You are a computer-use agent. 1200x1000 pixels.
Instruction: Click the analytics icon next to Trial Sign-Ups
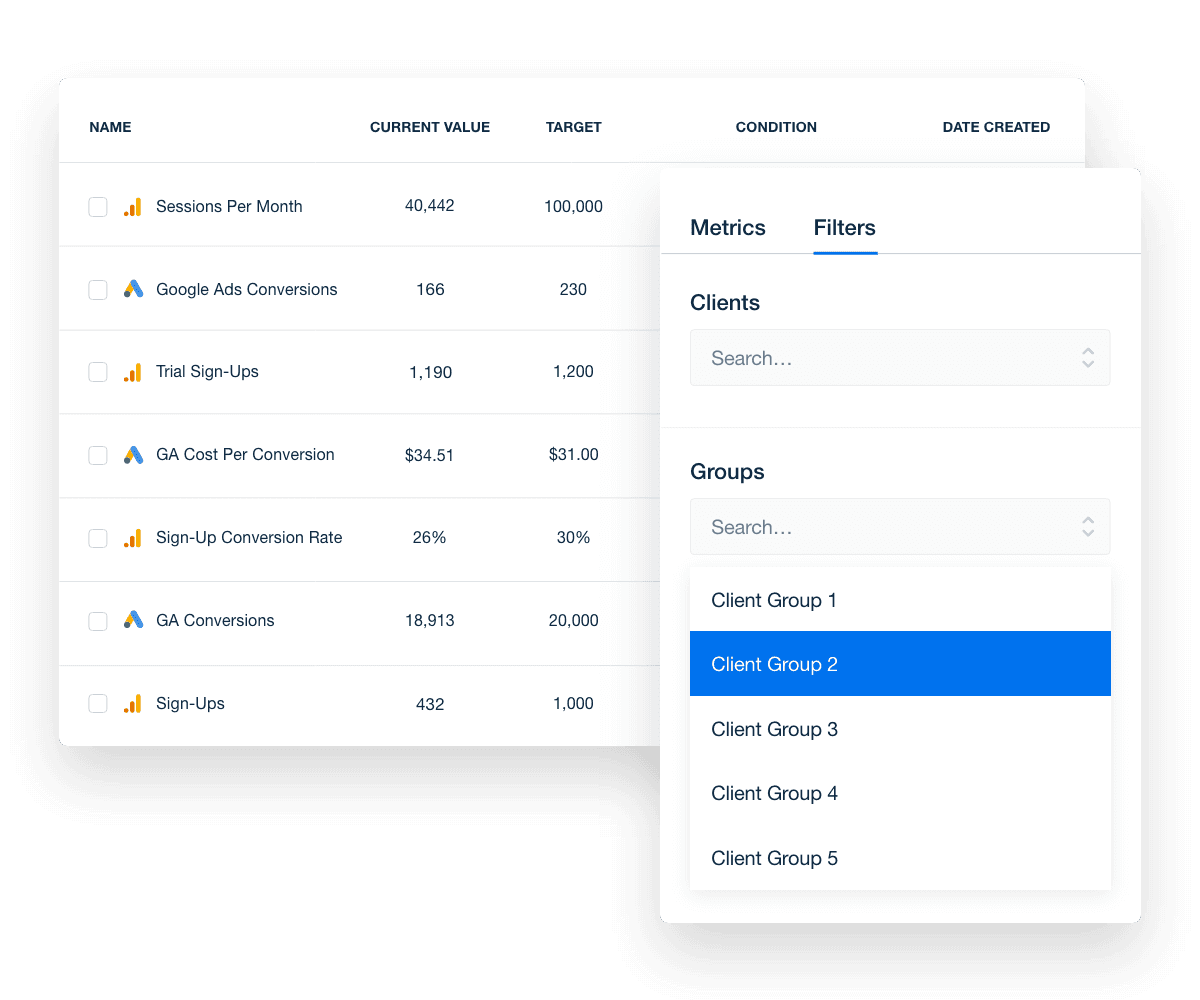coord(133,372)
